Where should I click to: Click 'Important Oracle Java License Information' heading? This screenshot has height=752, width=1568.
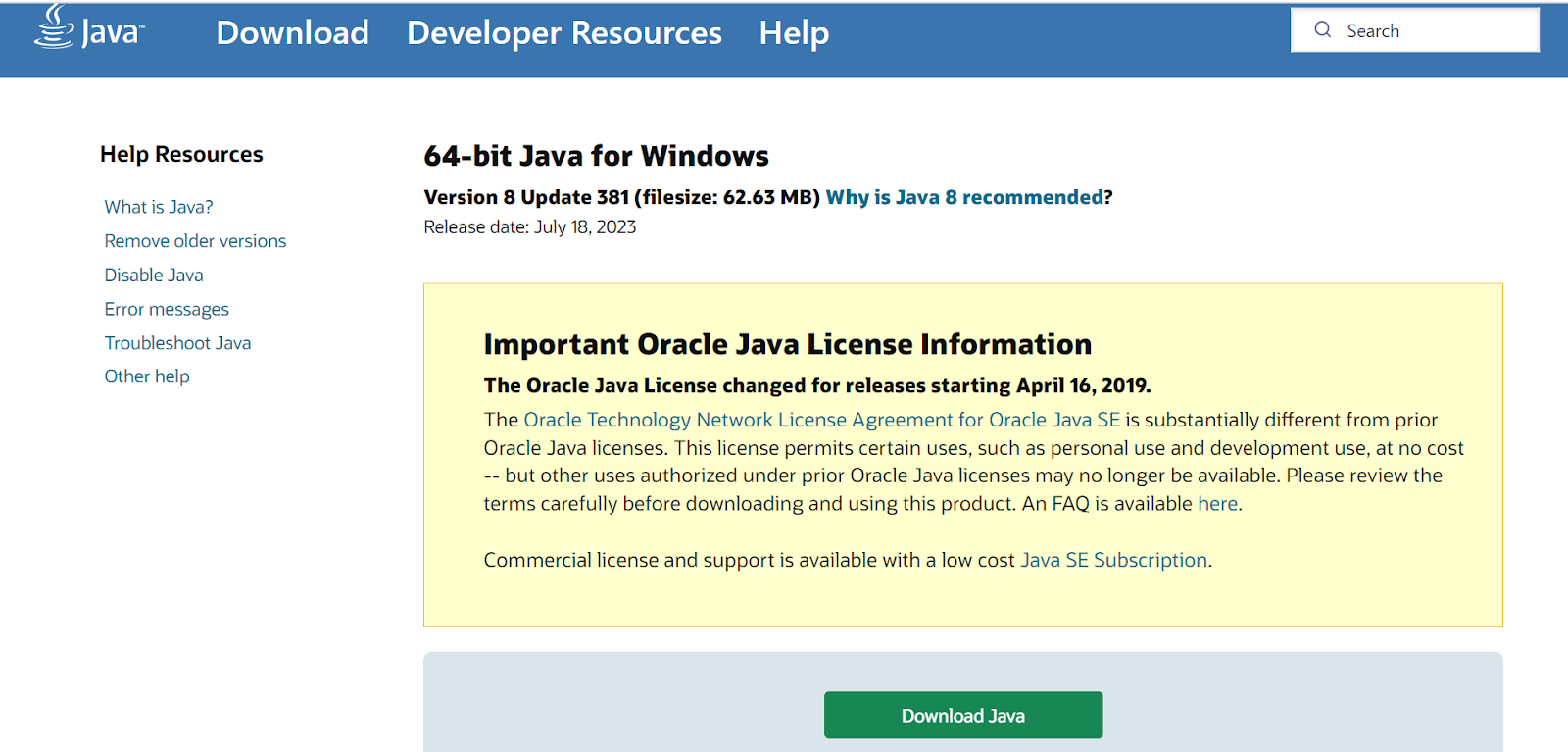(x=788, y=344)
